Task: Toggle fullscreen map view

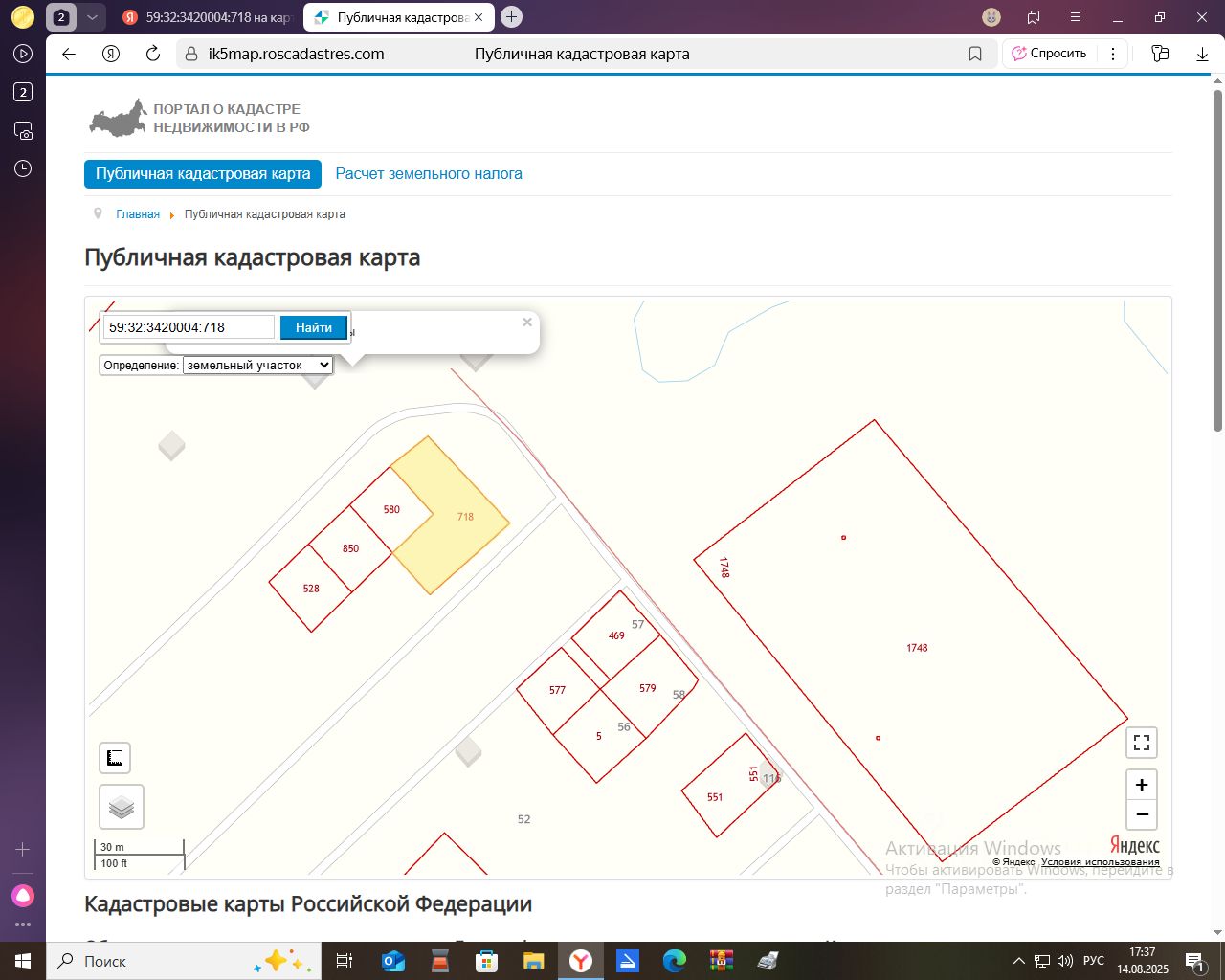Action: click(1141, 743)
